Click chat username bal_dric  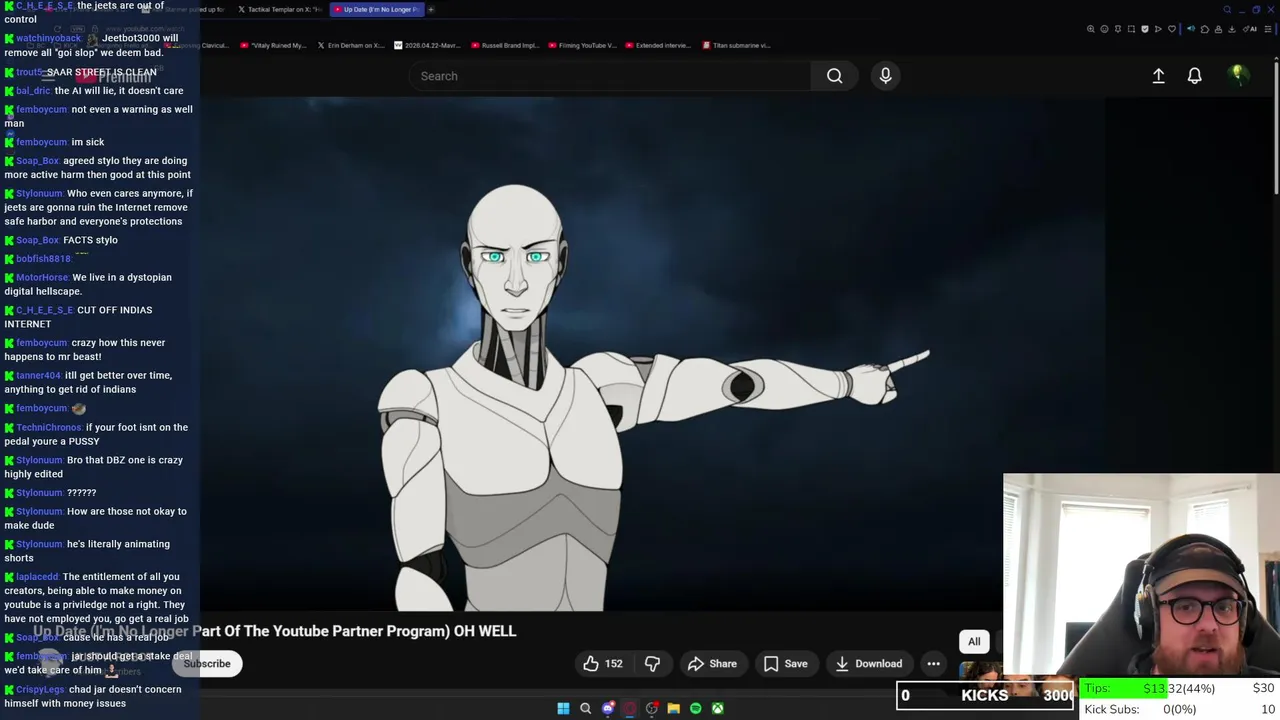pos(33,91)
